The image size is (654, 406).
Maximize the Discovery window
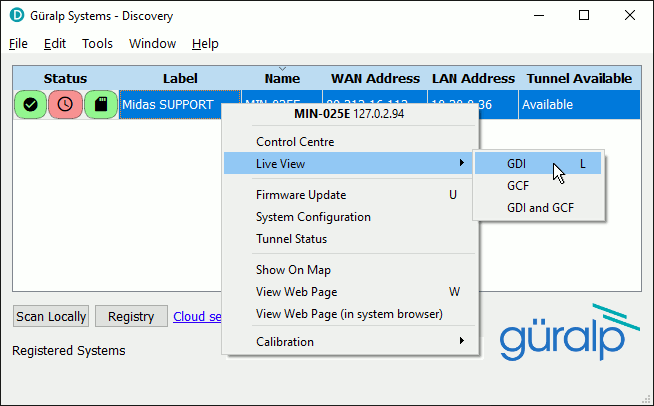point(584,15)
